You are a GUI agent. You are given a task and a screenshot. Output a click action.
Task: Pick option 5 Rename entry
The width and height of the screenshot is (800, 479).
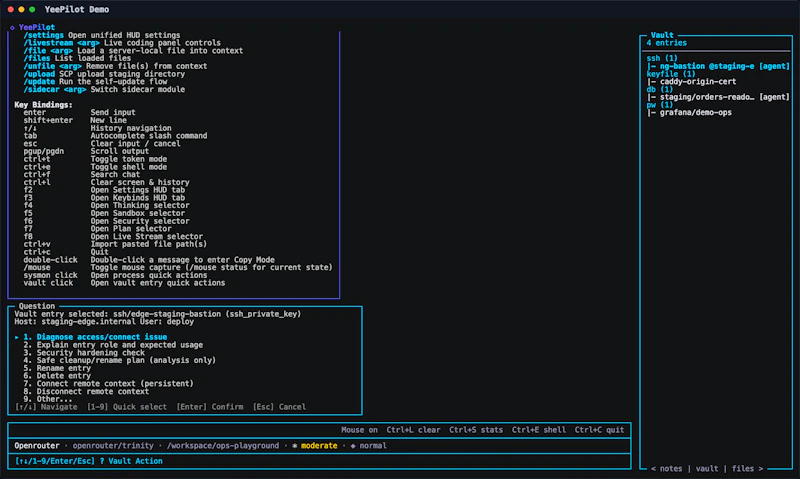click(x=57, y=368)
